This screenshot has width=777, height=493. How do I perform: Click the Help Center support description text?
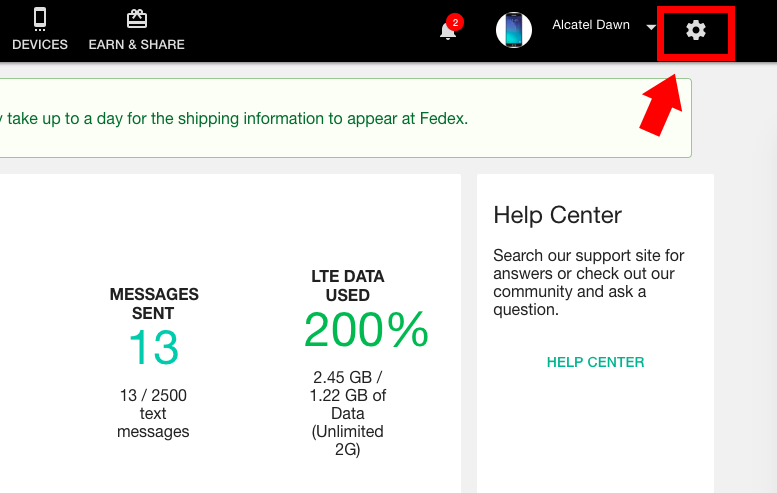pyautogui.click(x=588, y=282)
